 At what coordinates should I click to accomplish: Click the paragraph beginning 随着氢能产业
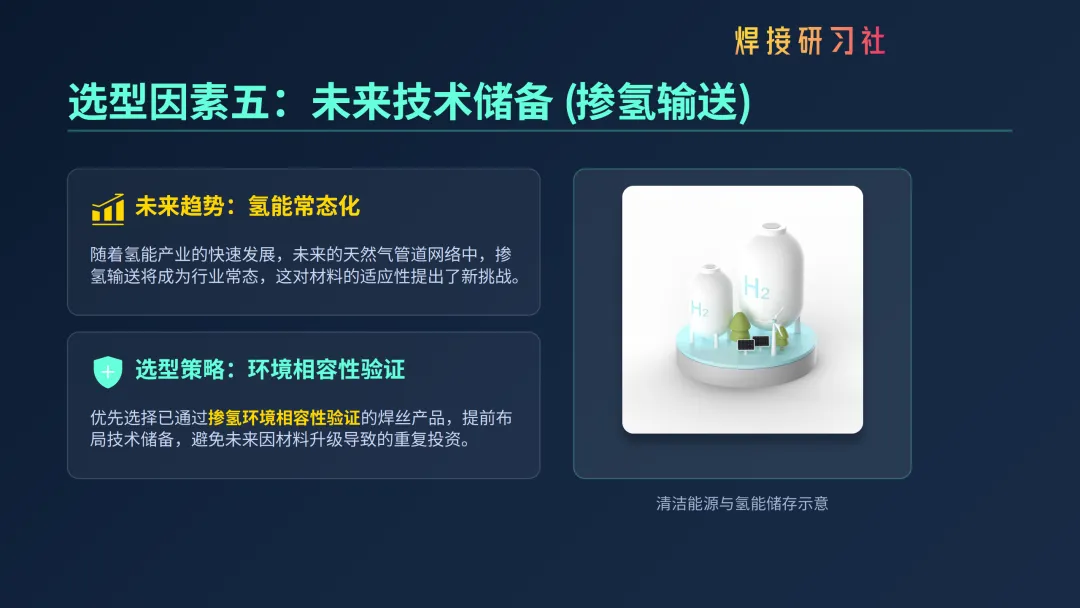click(x=306, y=265)
